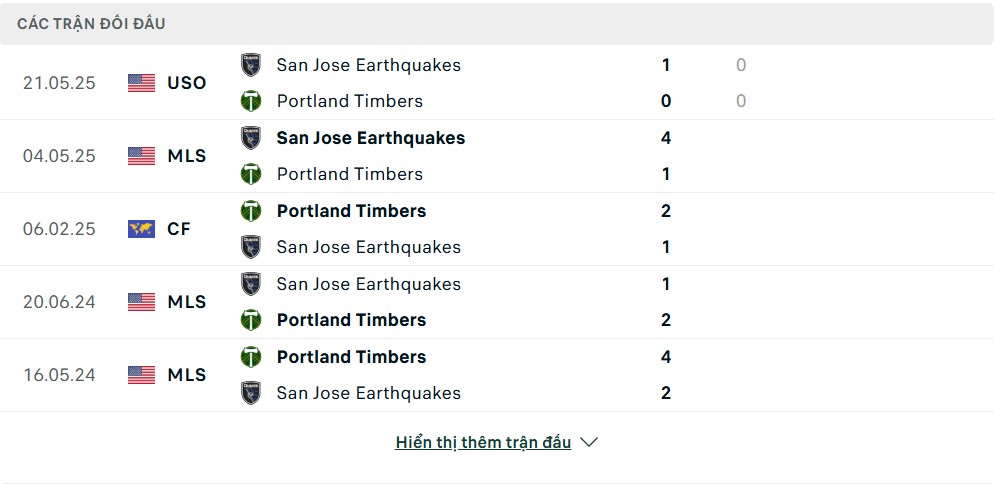Click Portland Timbers crest in 06.02.25 match
Viewport: 994px width, 484px height.
click(251, 211)
